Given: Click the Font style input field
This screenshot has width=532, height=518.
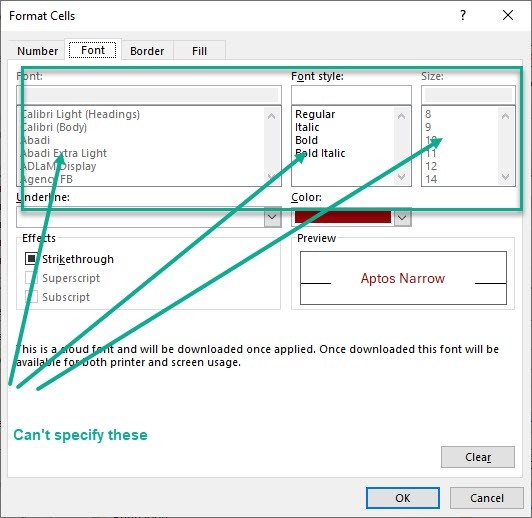Looking at the screenshot, I should click(x=351, y=95).
